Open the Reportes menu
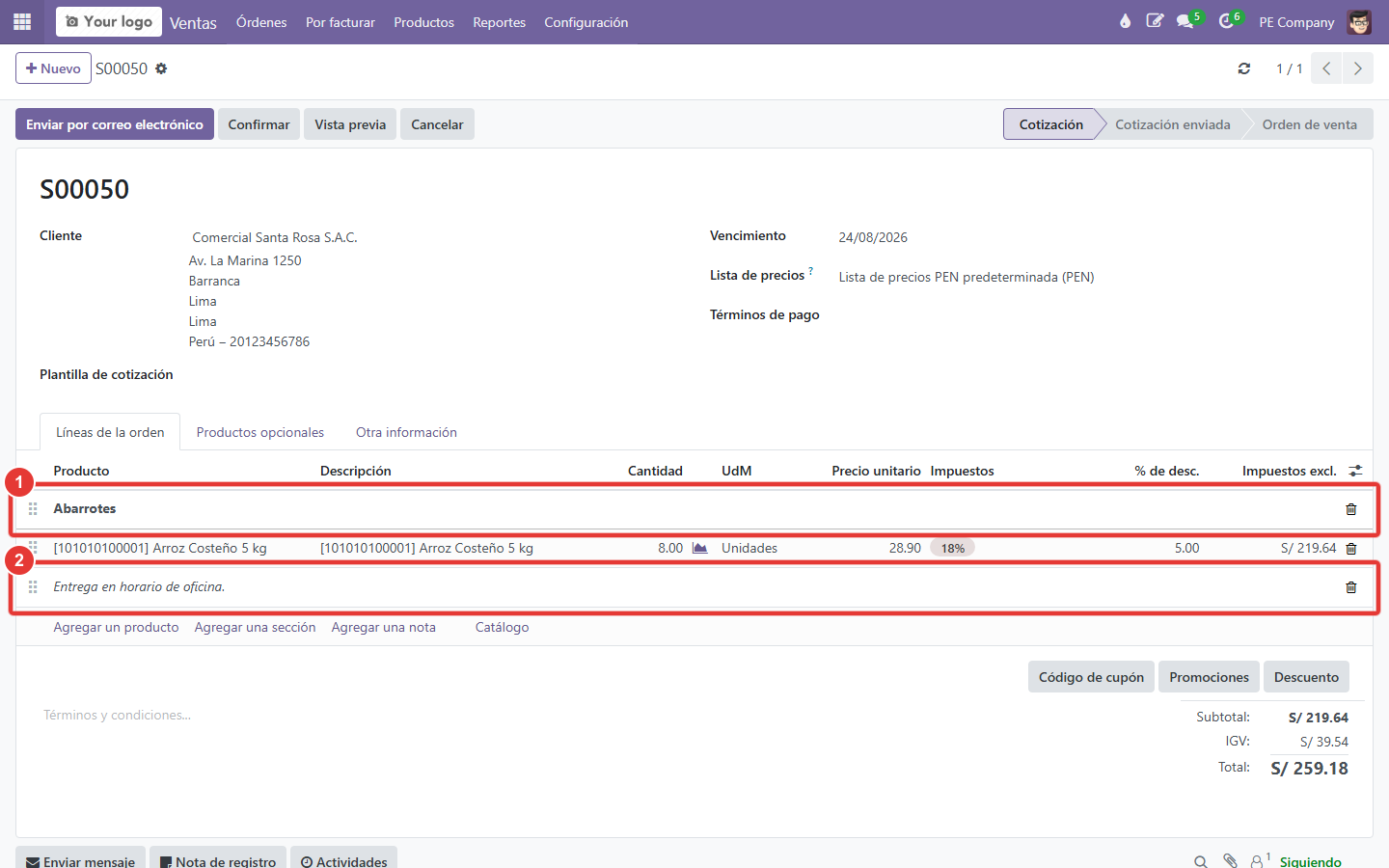The width and height of the screenshot is (1389, 868). coord(499,22)
